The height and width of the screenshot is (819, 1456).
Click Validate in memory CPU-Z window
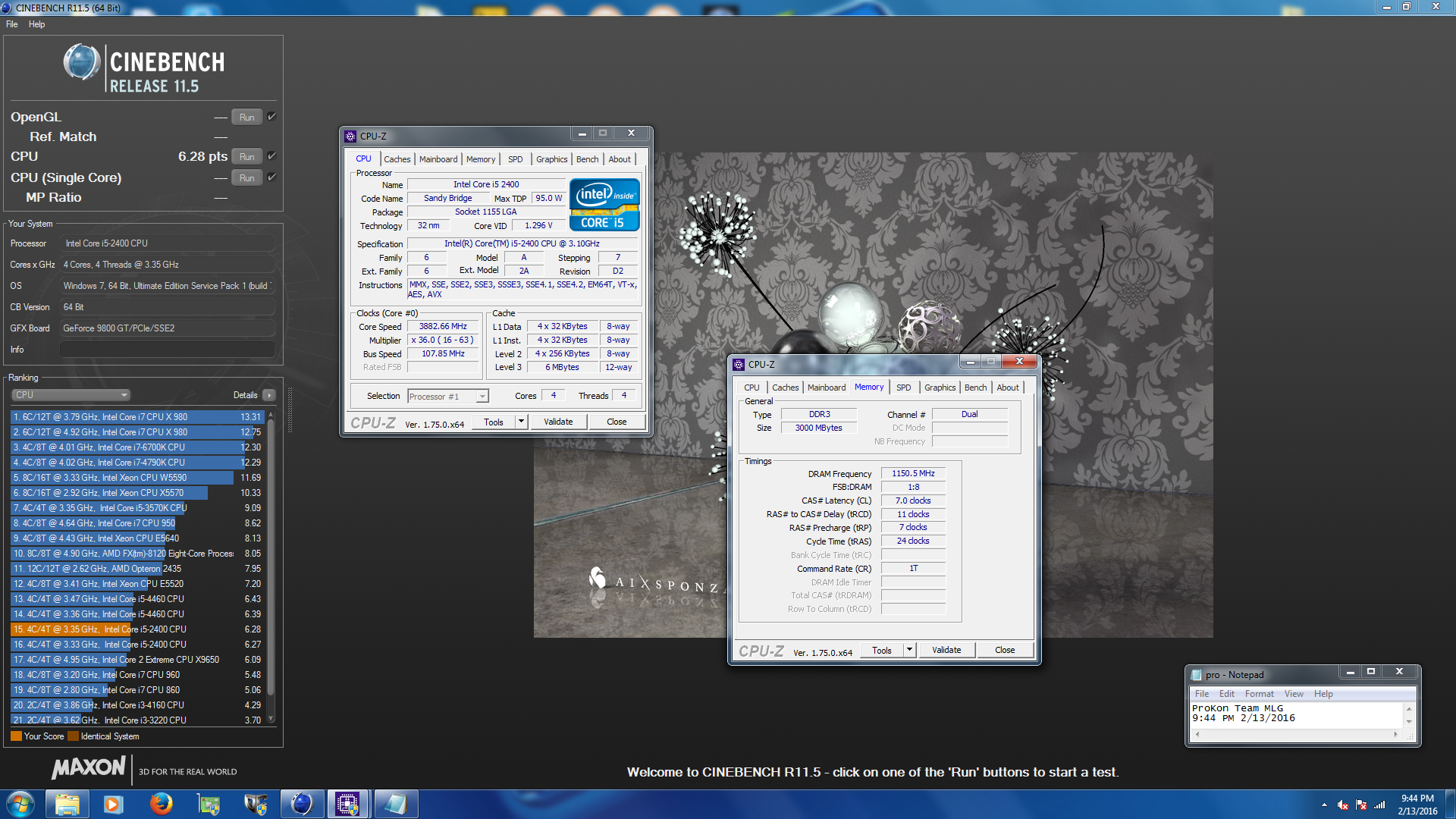click(x=946, y=650)
